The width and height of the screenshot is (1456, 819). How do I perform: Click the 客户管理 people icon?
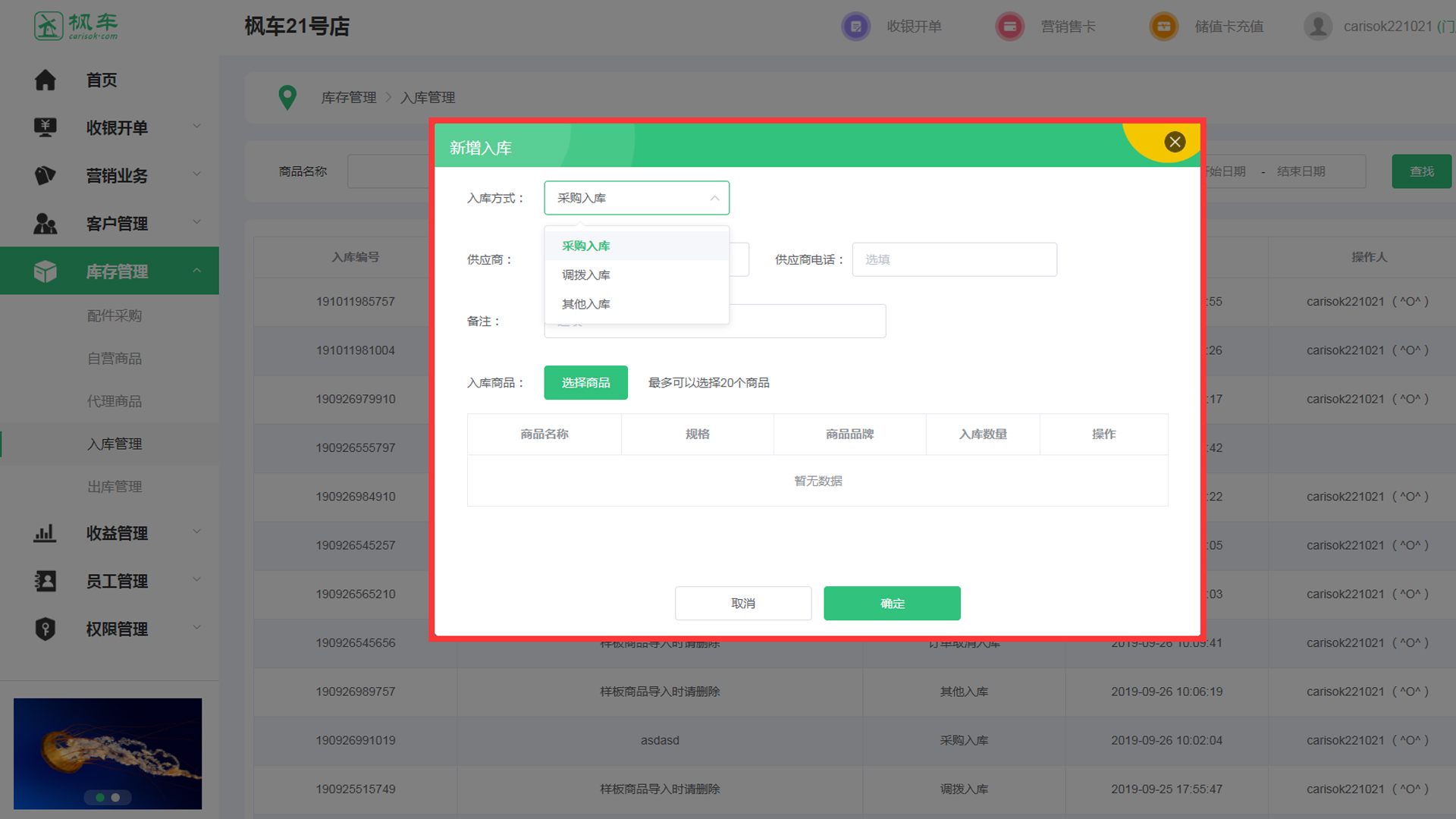45,223
